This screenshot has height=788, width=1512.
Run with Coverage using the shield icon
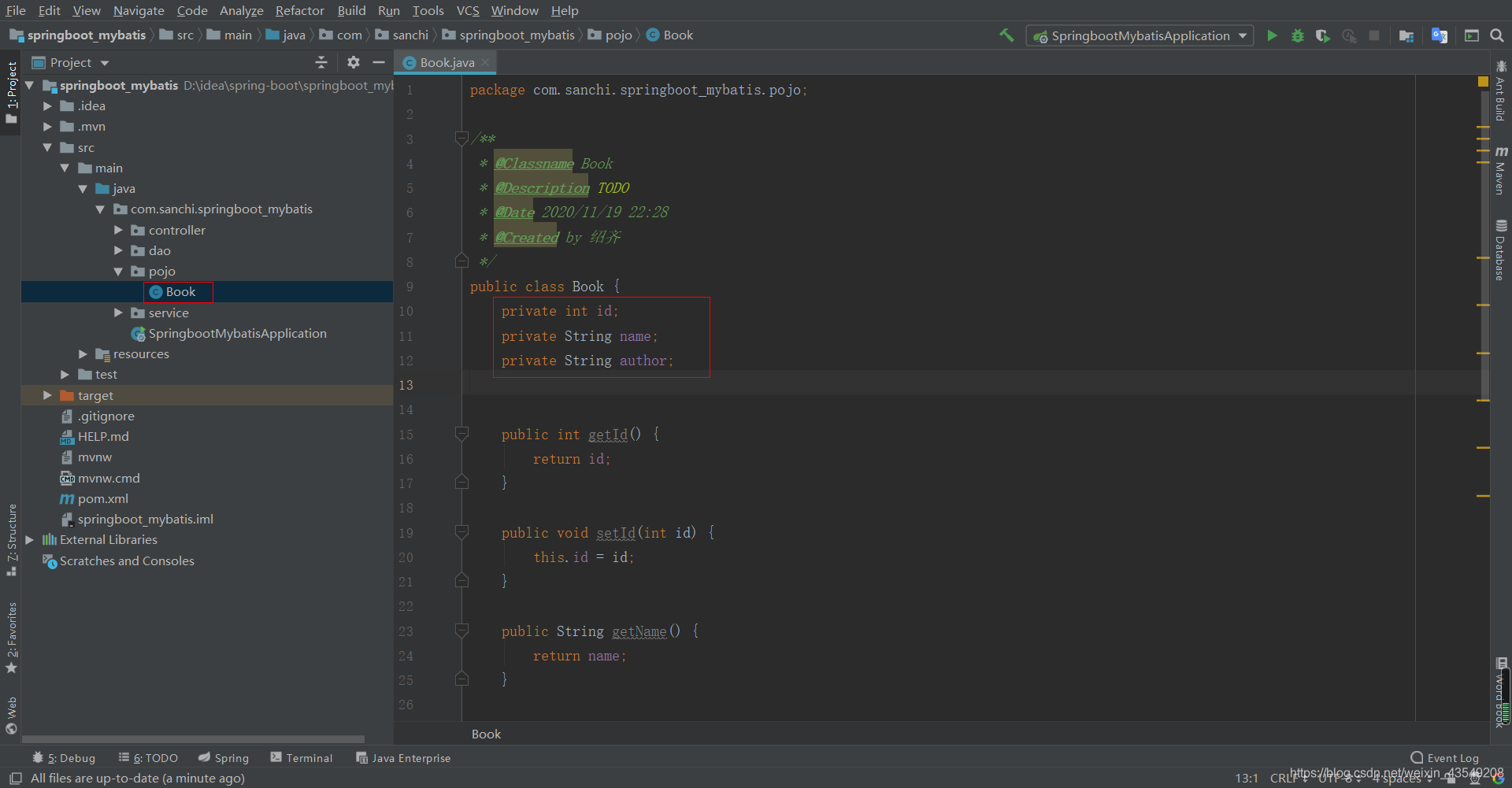tap(1323, 35)
